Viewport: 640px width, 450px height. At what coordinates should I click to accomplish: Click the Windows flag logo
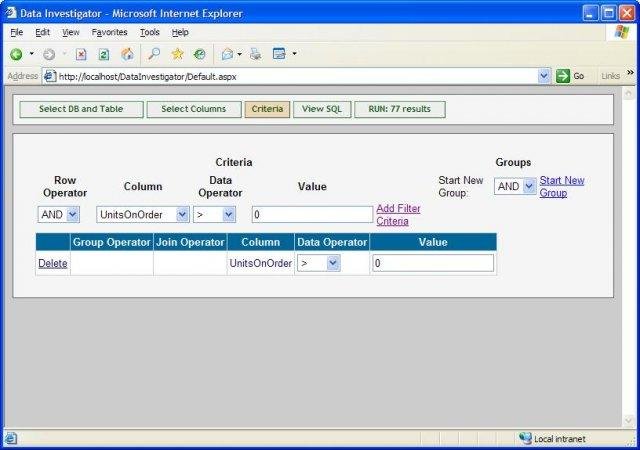point(622,32)
